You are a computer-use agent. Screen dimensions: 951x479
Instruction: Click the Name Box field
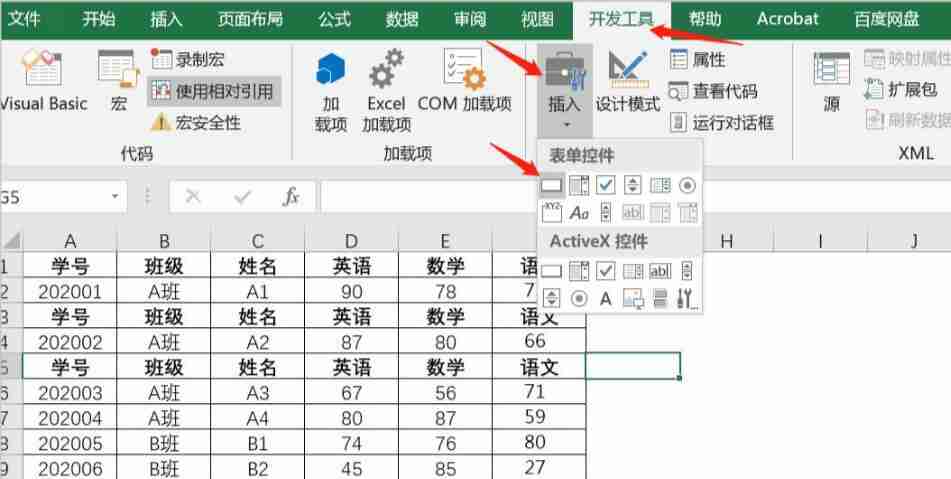pyautogui.click(x=61, y=196)
